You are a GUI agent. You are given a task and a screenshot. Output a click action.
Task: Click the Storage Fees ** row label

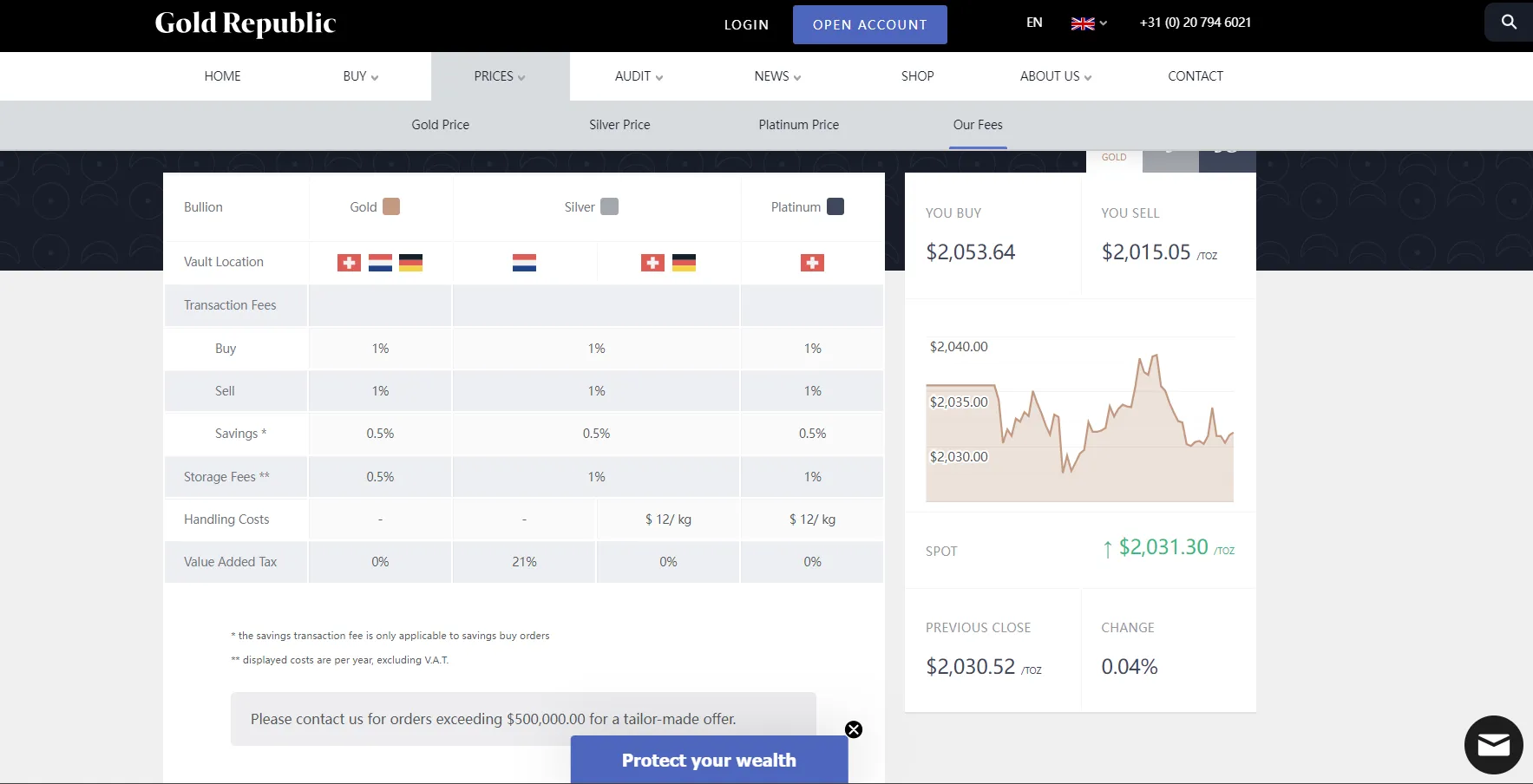[226, 477]
